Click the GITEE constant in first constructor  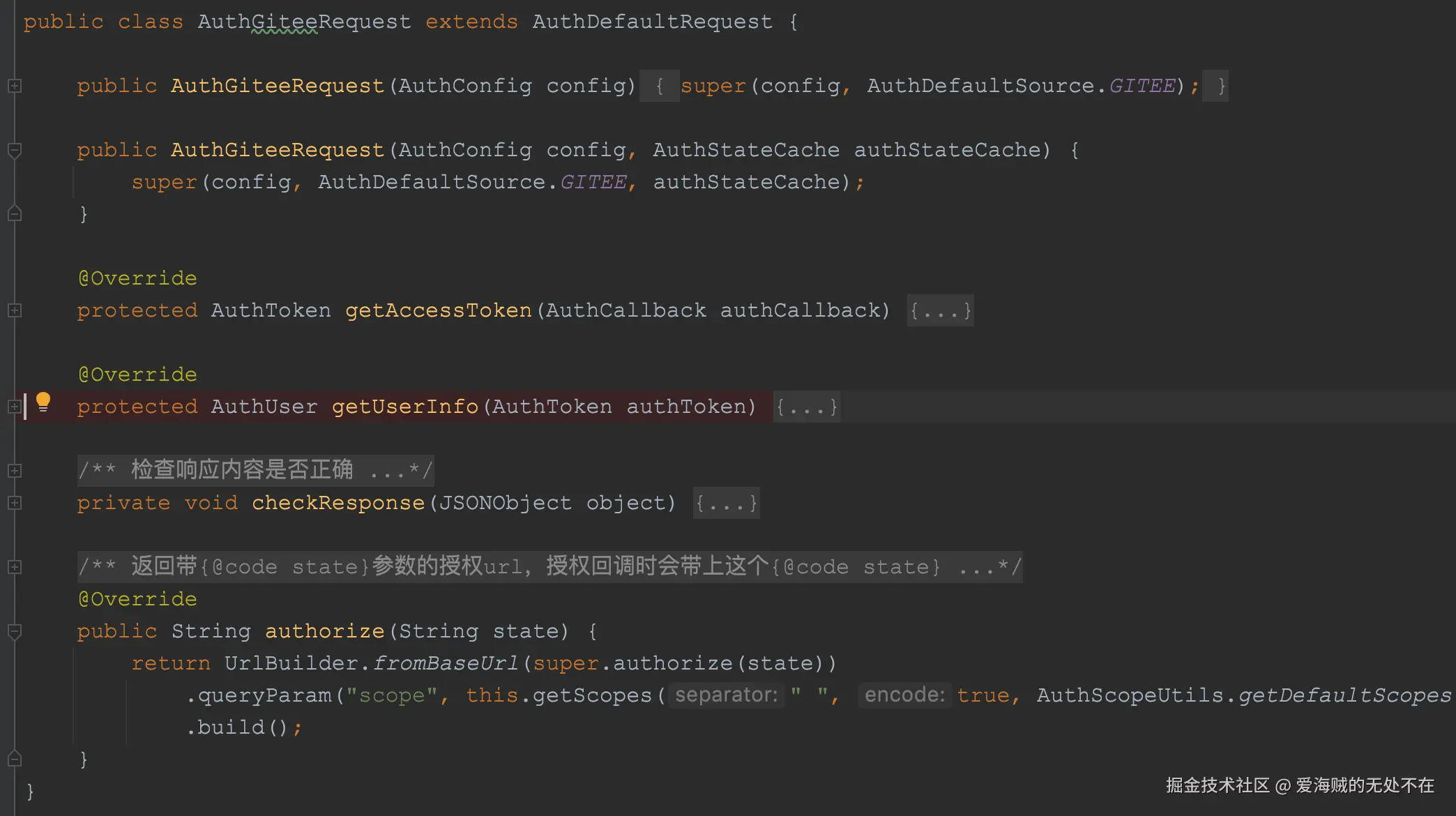[1142, 86]
